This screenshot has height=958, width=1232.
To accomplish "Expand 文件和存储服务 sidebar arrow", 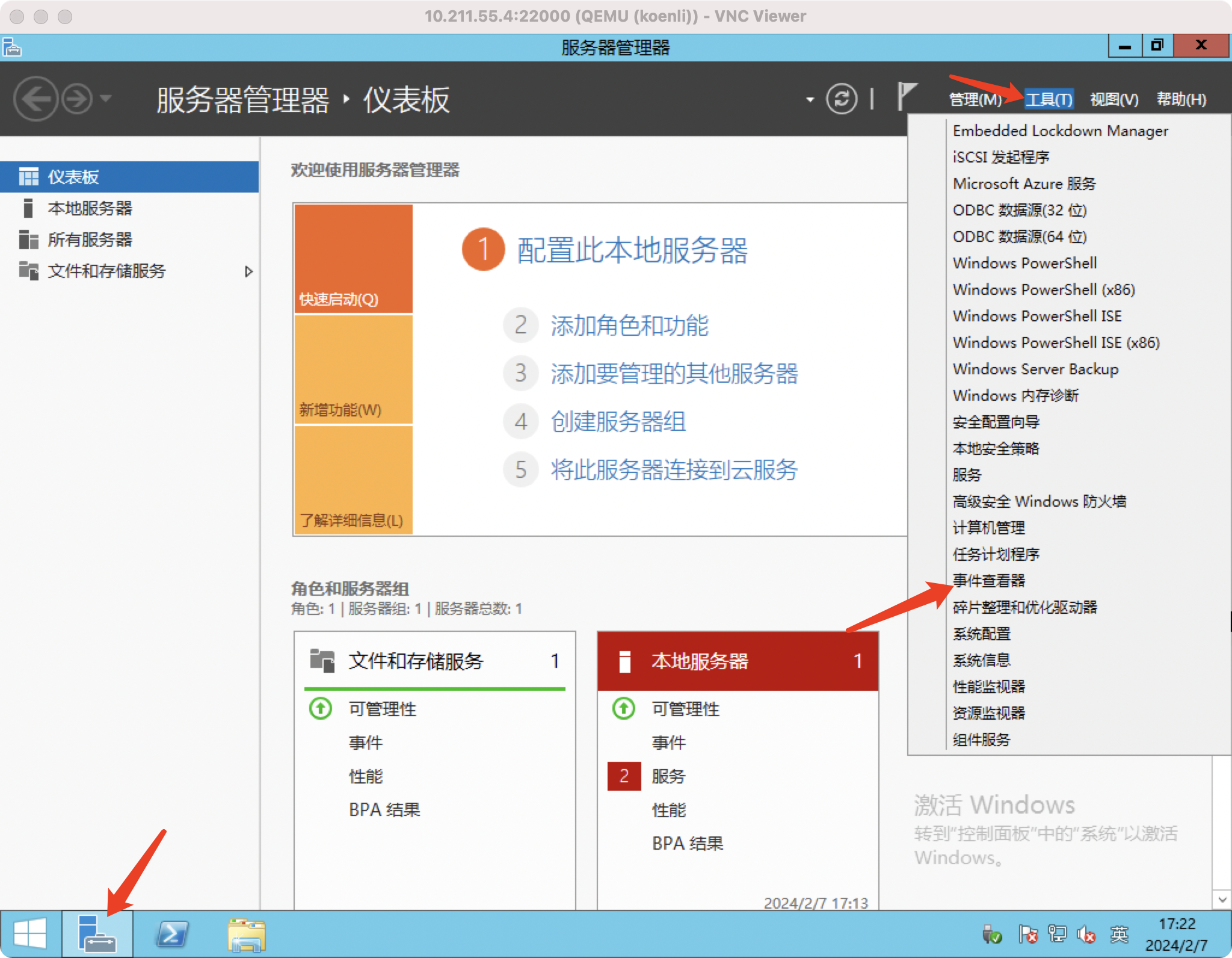I will [248, 271].
